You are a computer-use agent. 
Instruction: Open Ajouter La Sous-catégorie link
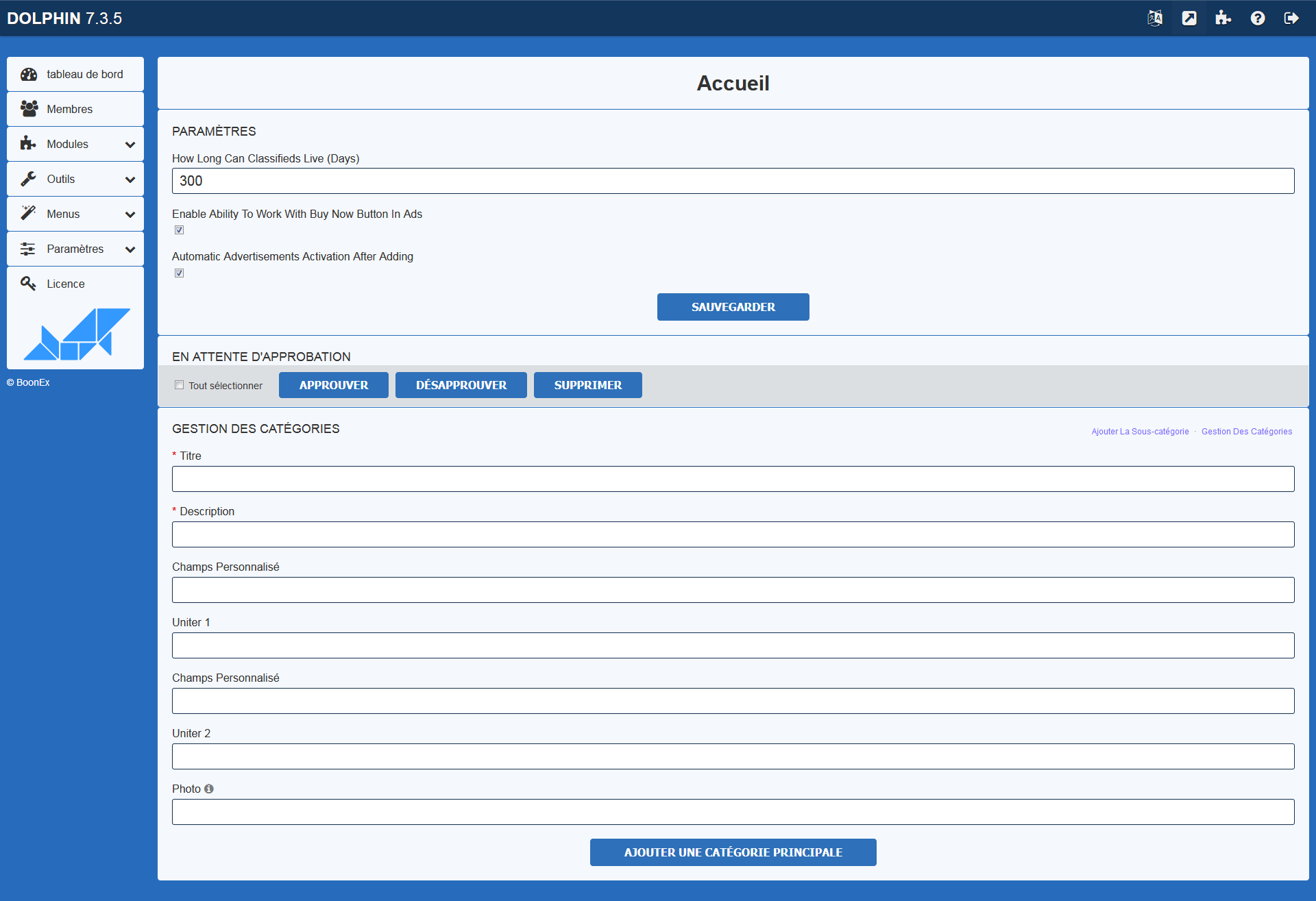[1140, 432]
